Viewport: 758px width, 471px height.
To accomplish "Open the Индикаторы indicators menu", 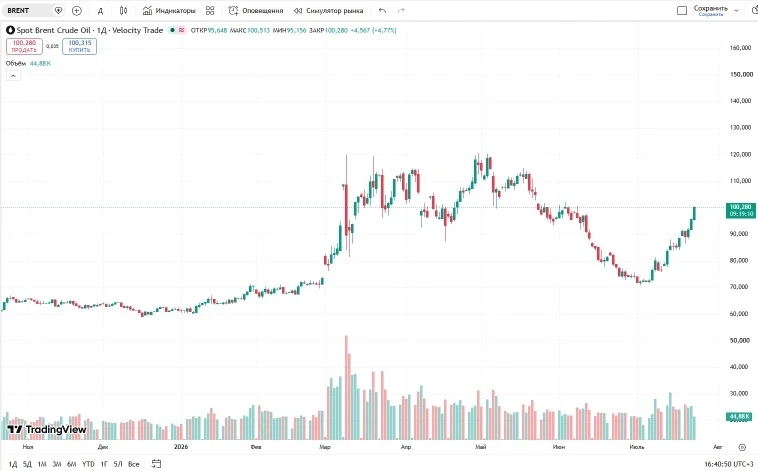I will pos(169,10).
